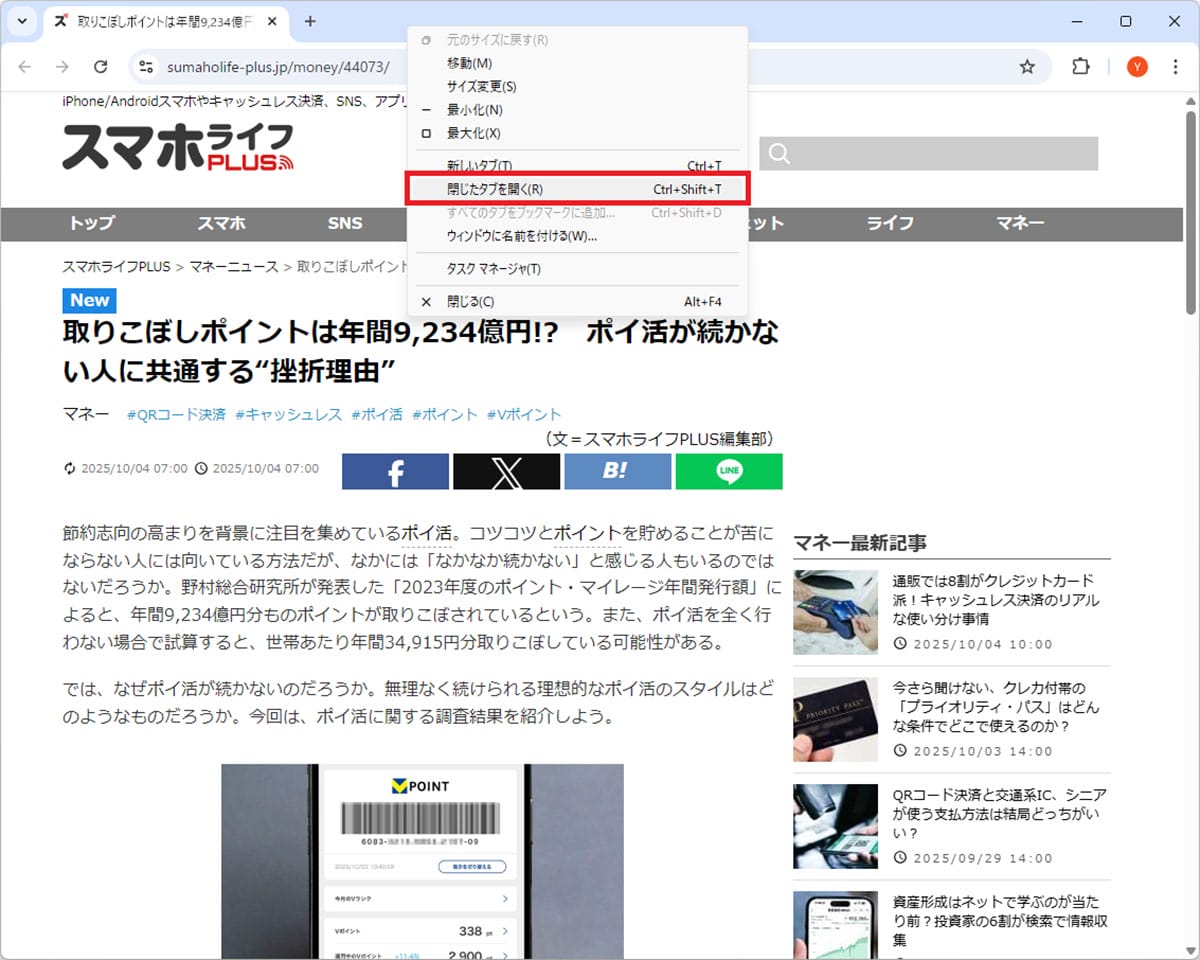Open the Chrome three-dot menu
Screen dimensions: 1200x960
coord(1176,67)
